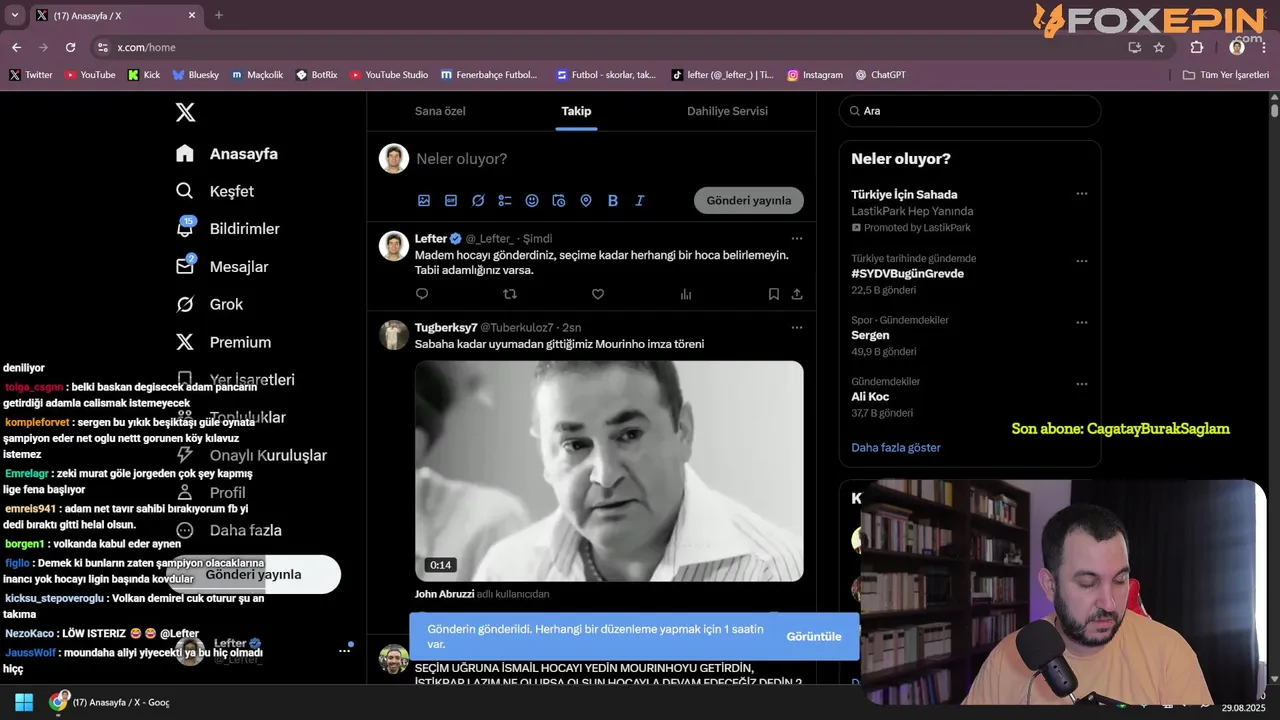Repost Lefter's post
This screenshot has height=720, width=1280.
click(510, 294)
